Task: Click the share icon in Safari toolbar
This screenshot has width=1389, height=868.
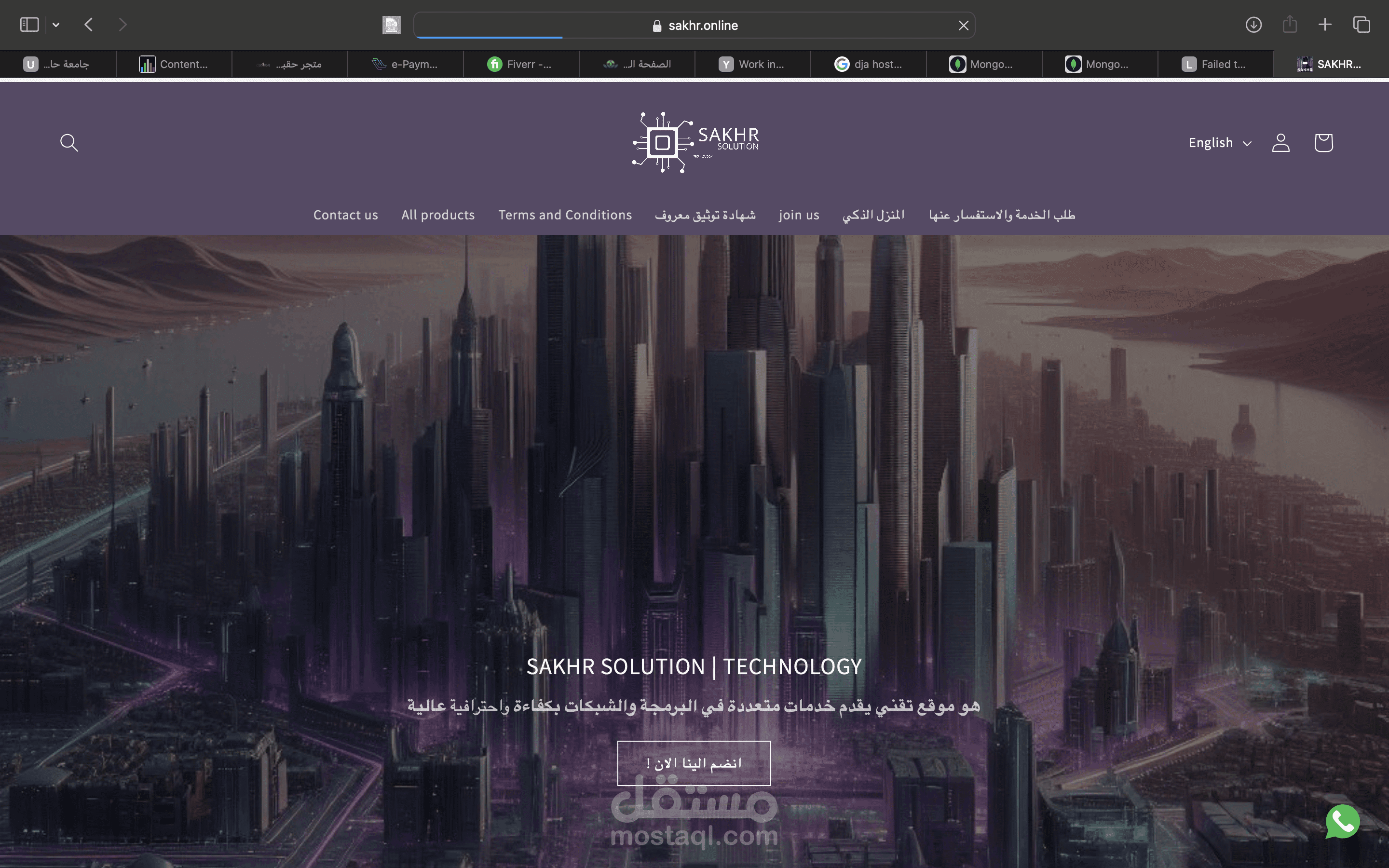Action: [1289, 25]
